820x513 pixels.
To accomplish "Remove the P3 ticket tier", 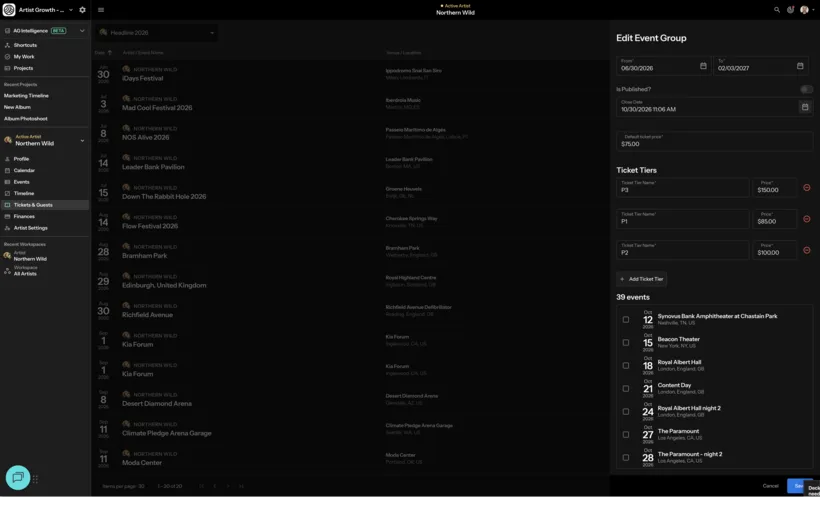I will pyautogui.click(x=806, y=188).
